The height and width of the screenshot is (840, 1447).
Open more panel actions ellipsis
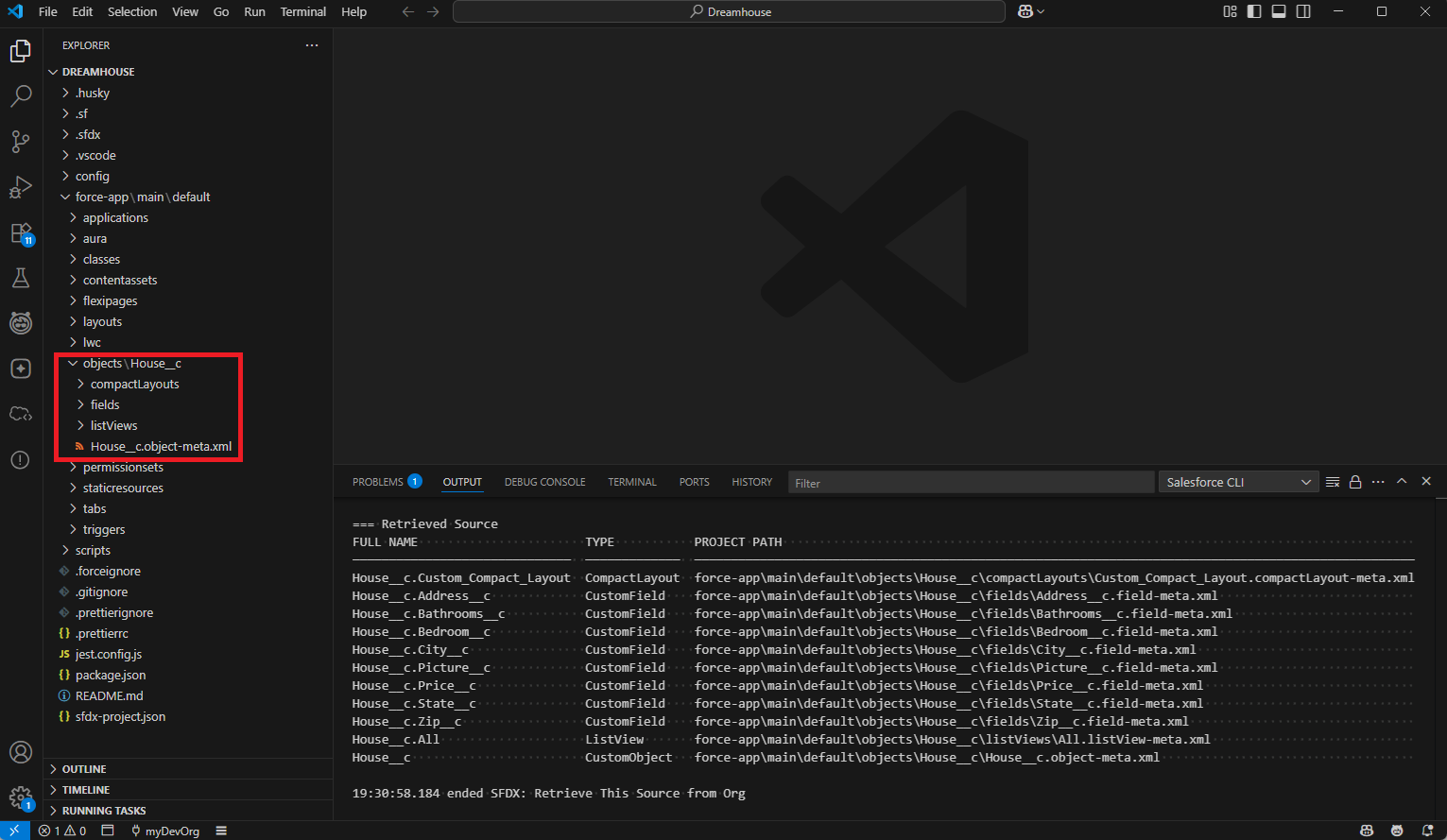pyautogui.click(x=1378, y=482)
